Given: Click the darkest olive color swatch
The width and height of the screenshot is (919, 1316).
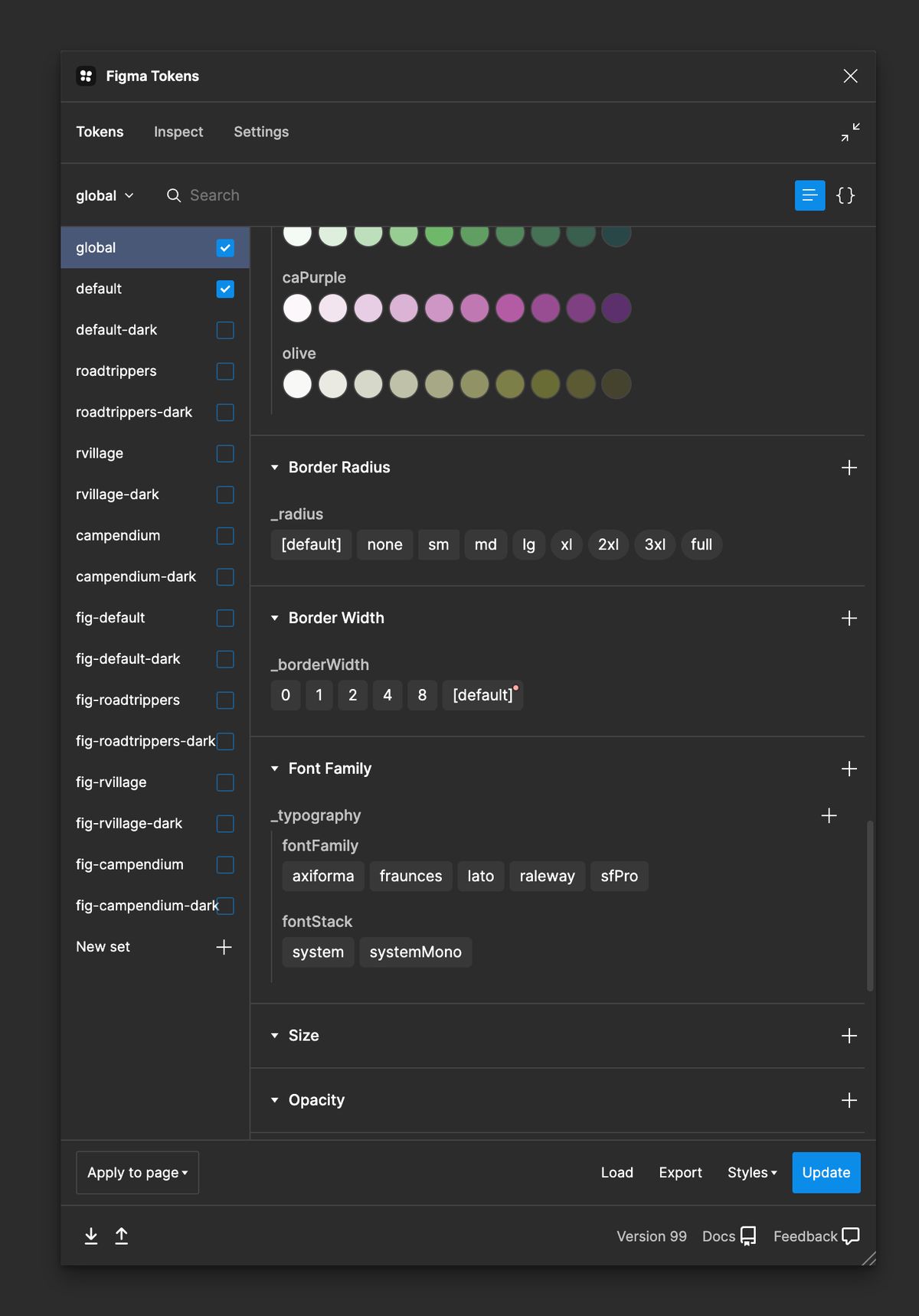Looking at the screenshot, I should (x=616, y=384).
